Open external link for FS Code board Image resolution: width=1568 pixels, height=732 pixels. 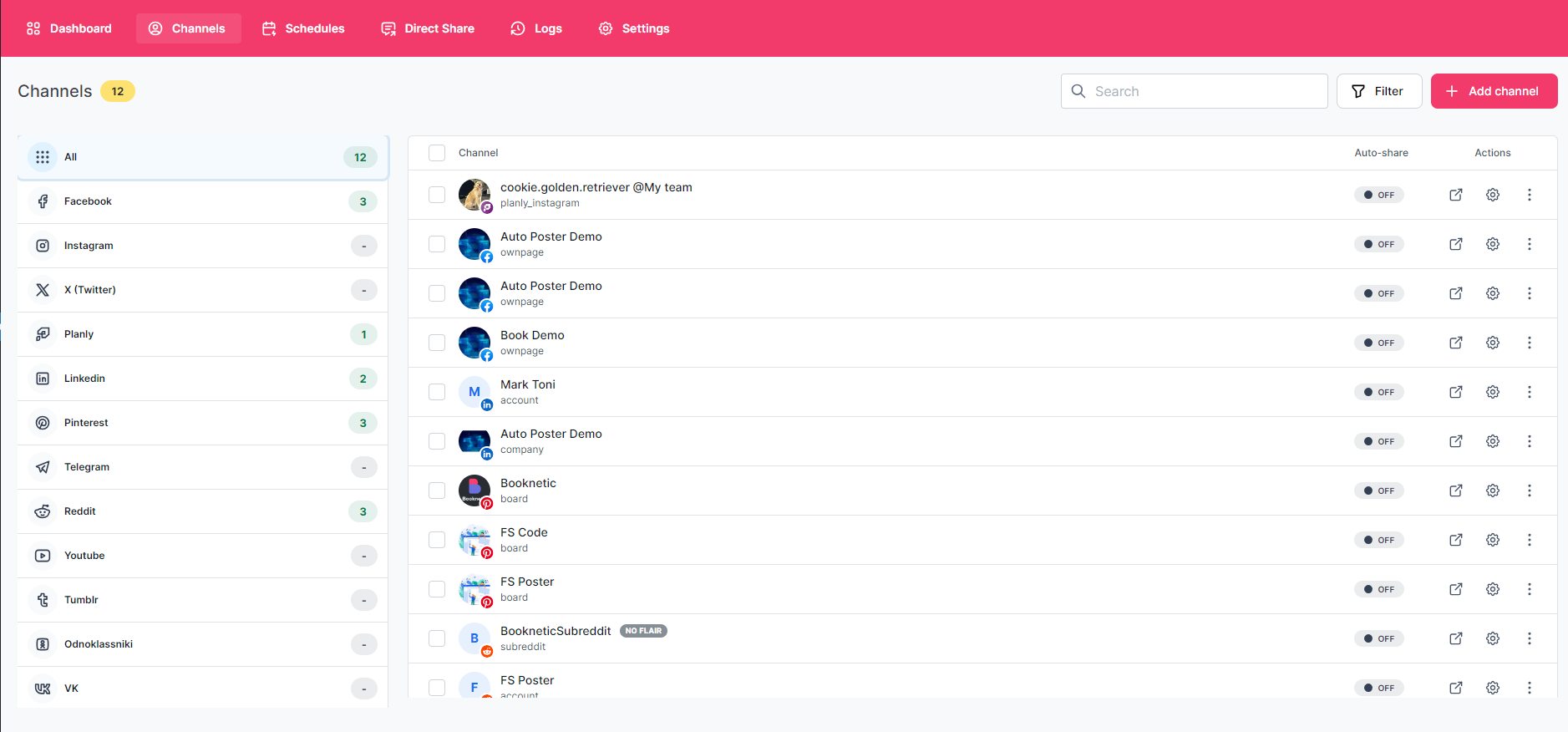click(1455, 540)
